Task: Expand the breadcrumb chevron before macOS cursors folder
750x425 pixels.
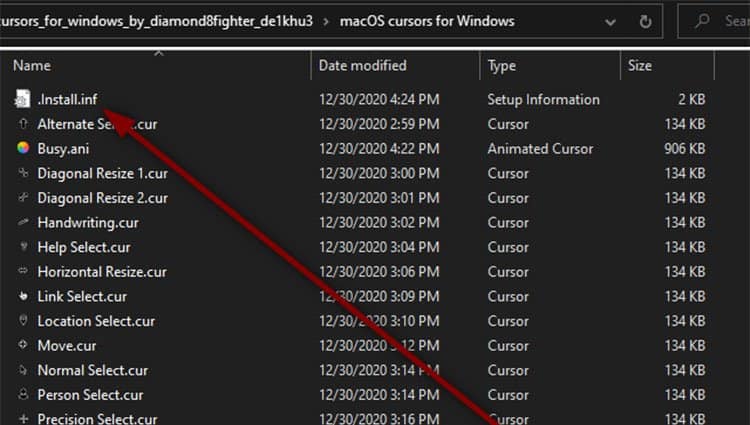Action: (326, 22)
